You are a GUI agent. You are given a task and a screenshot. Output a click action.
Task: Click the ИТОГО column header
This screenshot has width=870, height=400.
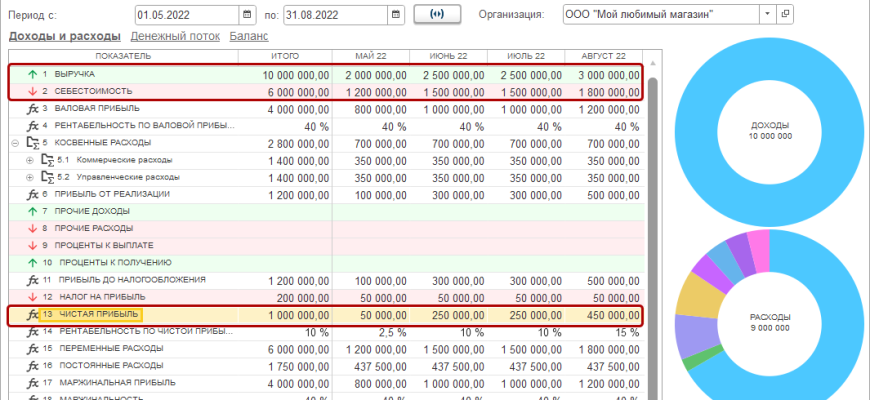285,56
